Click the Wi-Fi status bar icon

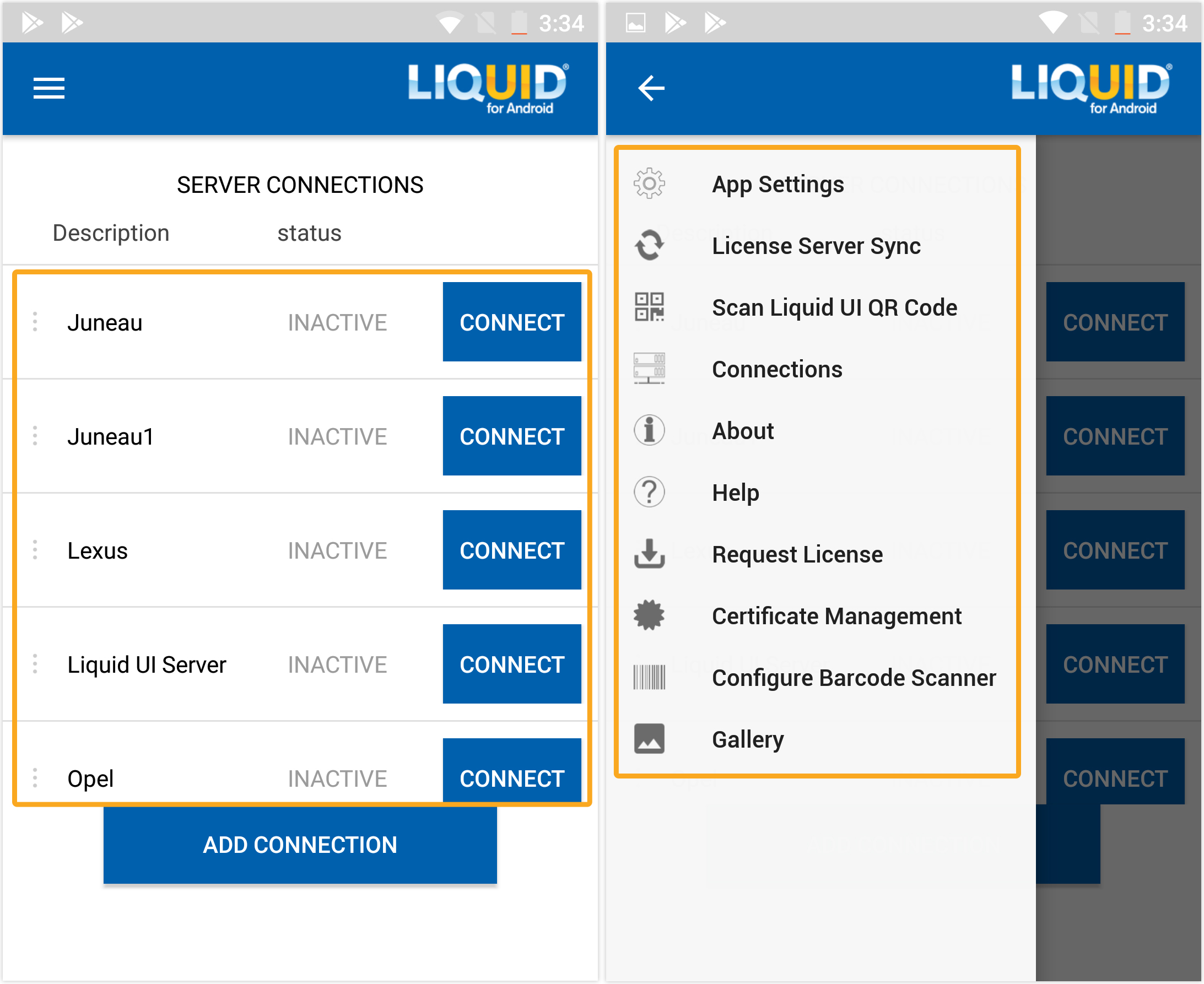point(449,23)
